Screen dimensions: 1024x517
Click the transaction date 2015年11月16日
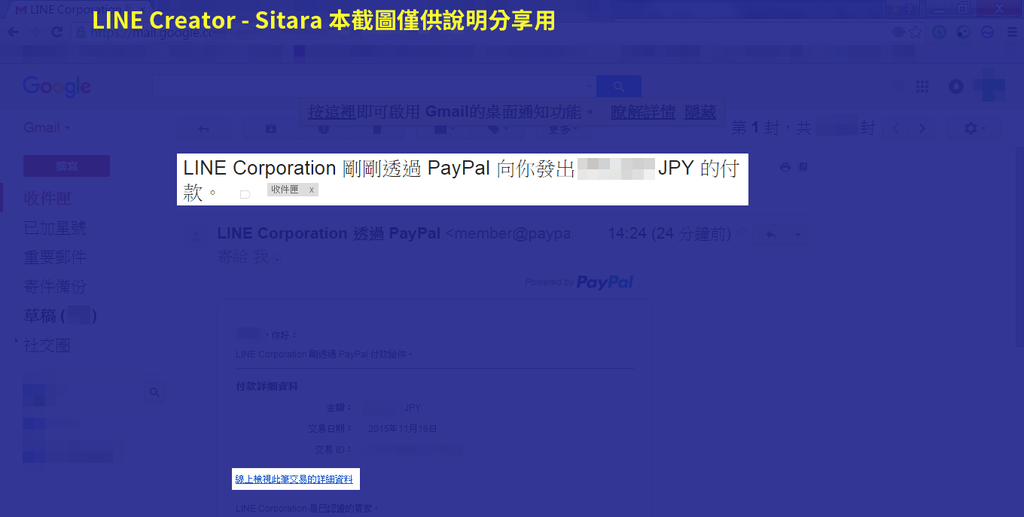402,429
